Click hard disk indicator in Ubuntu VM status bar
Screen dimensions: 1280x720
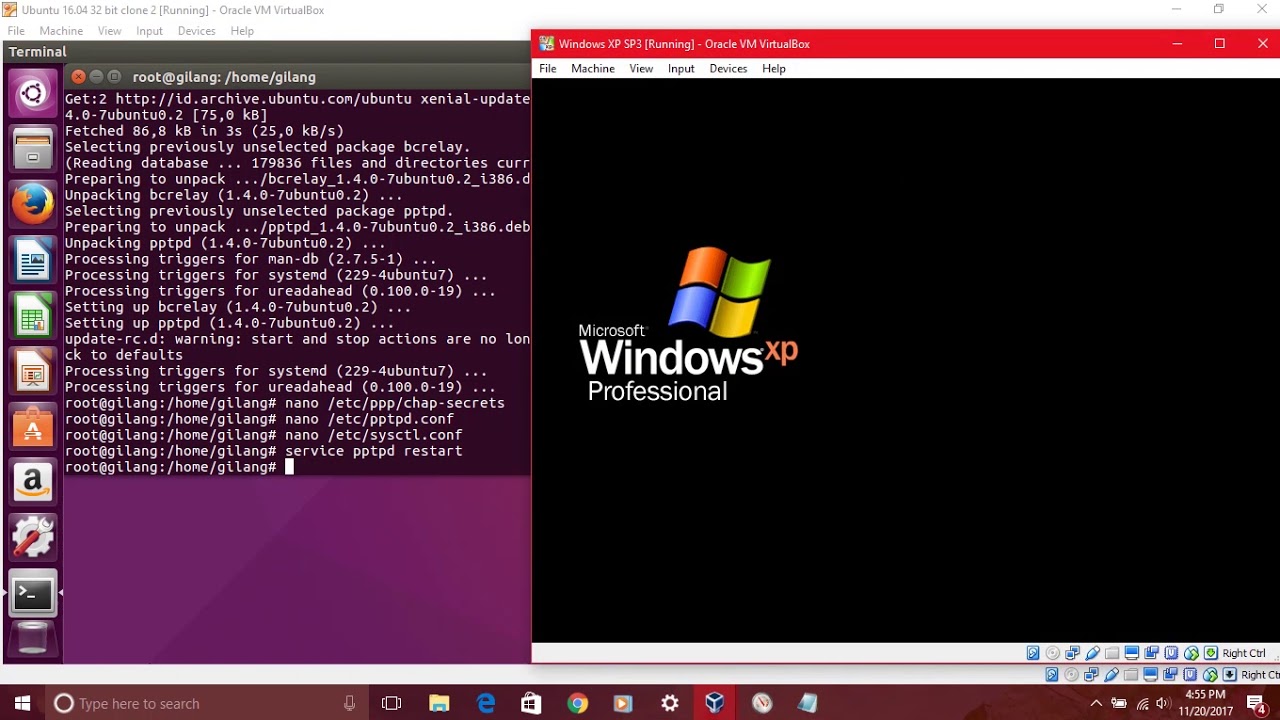click(x=1052, y=675)
